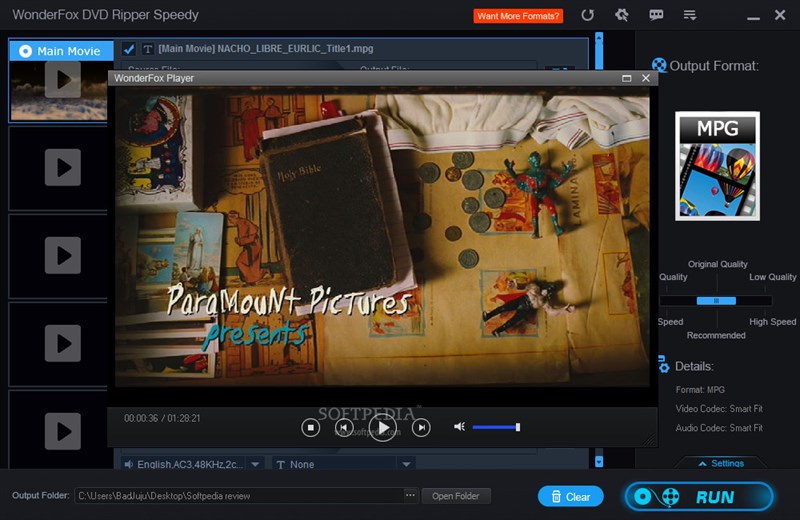Play the fourth title thumbnail
The width and height of the screenshot is (800, 520).
click(63, 343)
